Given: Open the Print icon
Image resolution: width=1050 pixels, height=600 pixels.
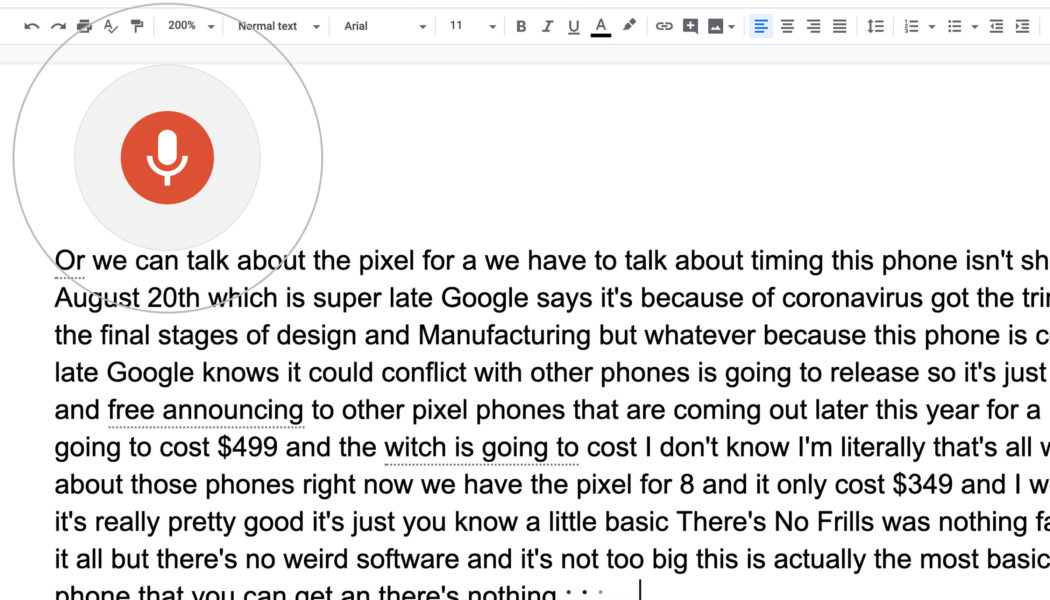Looking at the screenshot, I should [x=84, y=26].
